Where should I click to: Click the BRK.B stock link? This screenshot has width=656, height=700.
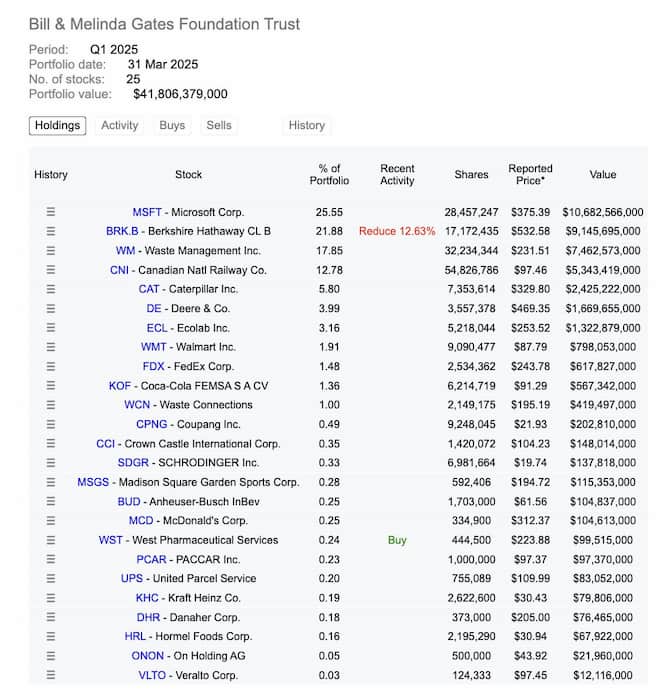tap(121, 231)
